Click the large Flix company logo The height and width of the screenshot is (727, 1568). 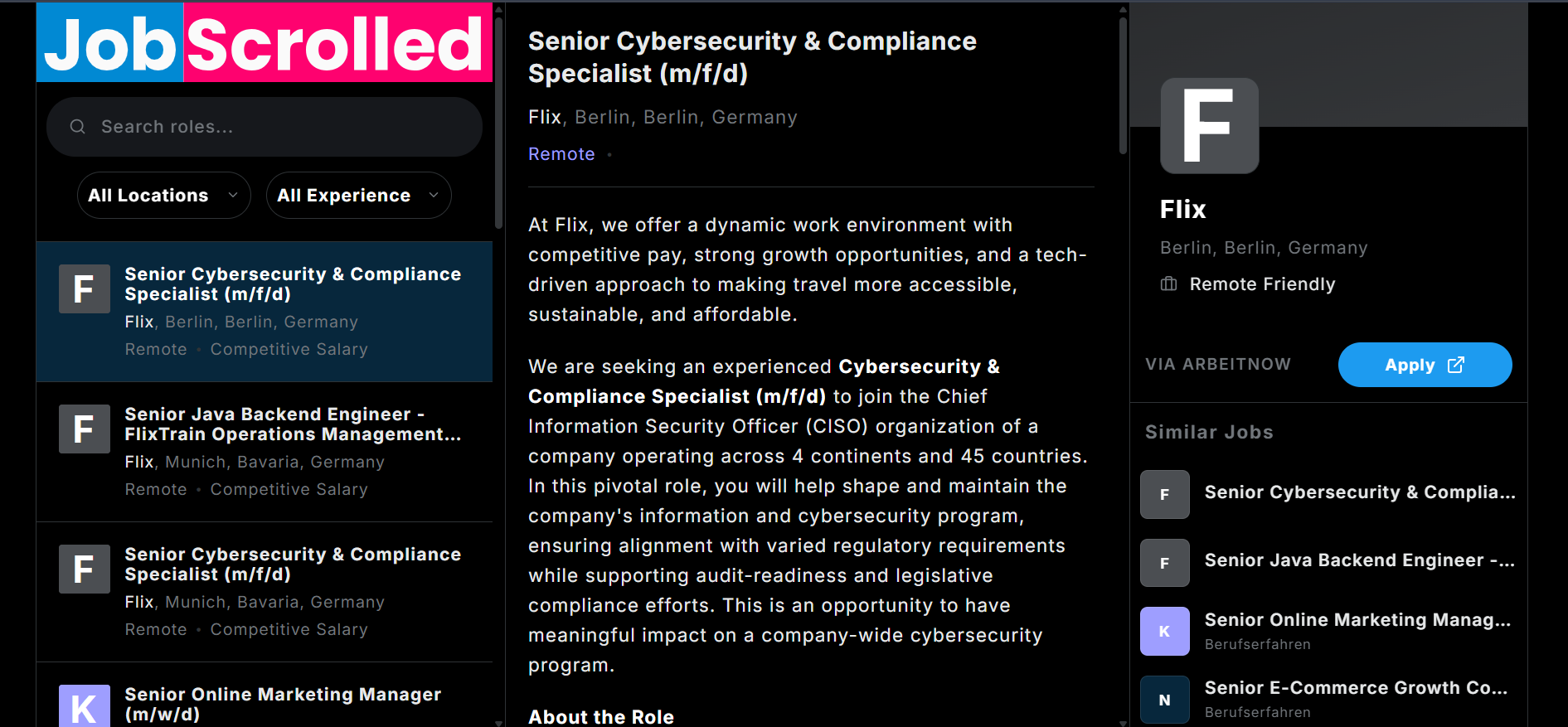1209,126
